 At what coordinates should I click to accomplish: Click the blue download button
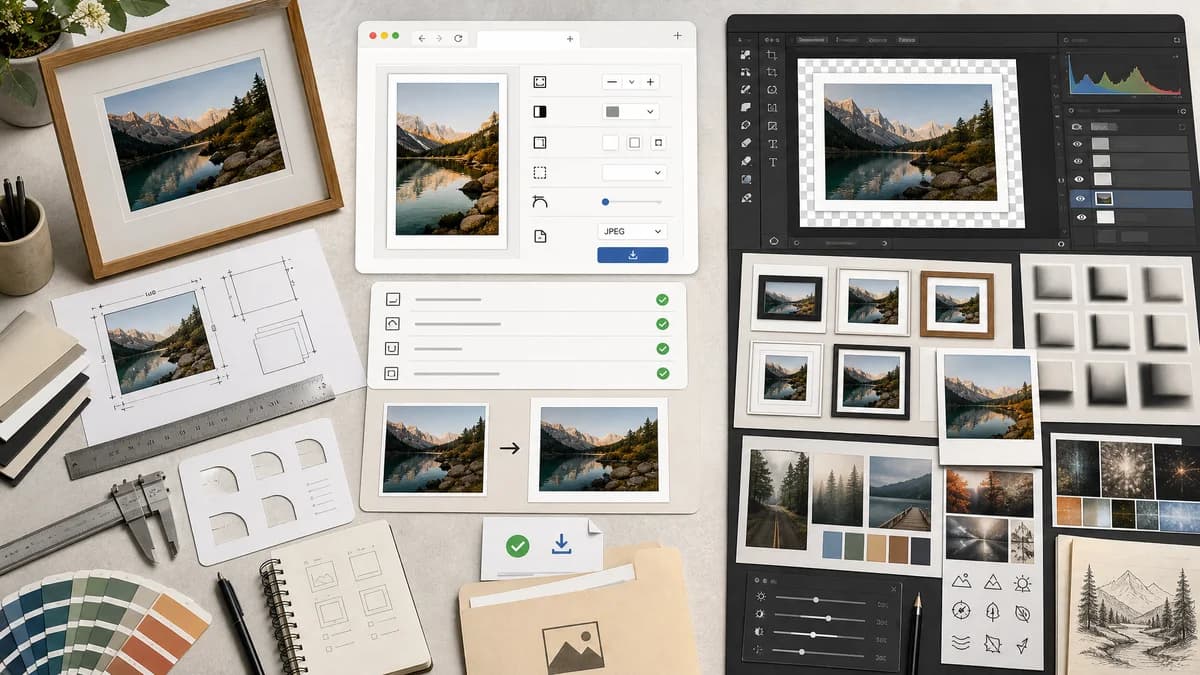[x=632, y=255]
